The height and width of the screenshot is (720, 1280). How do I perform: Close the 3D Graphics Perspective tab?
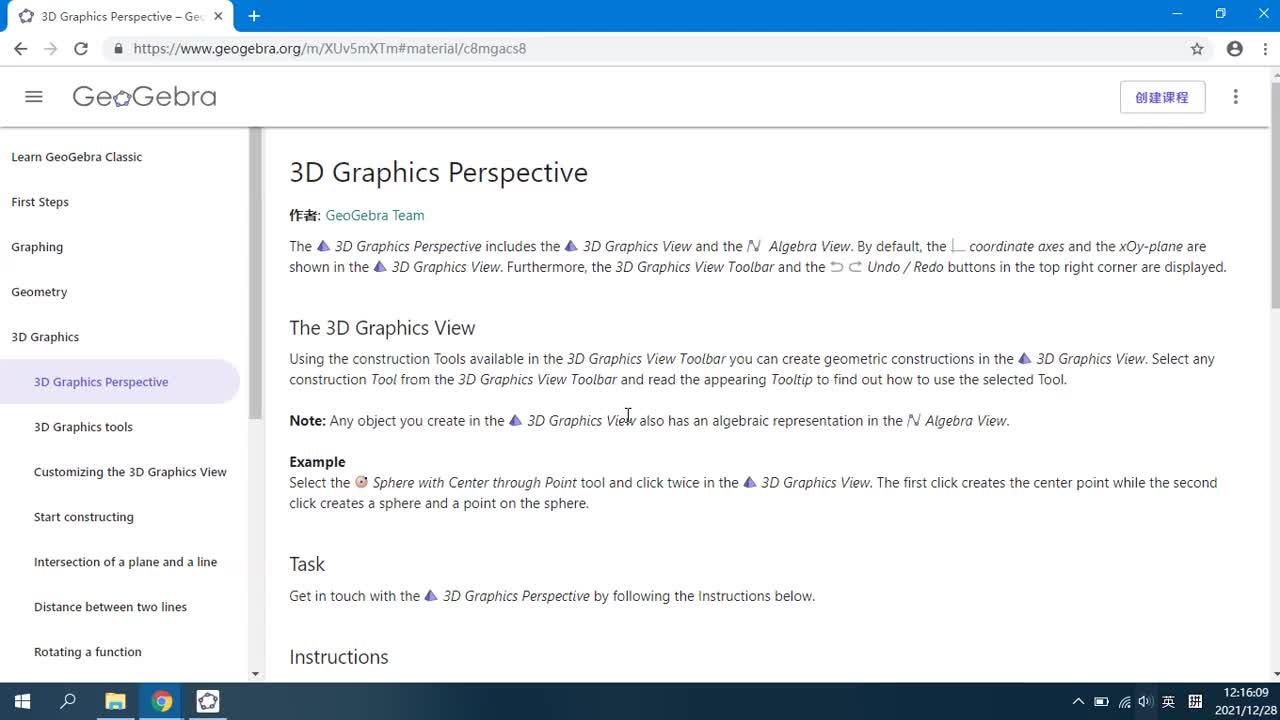click(218, 16)
